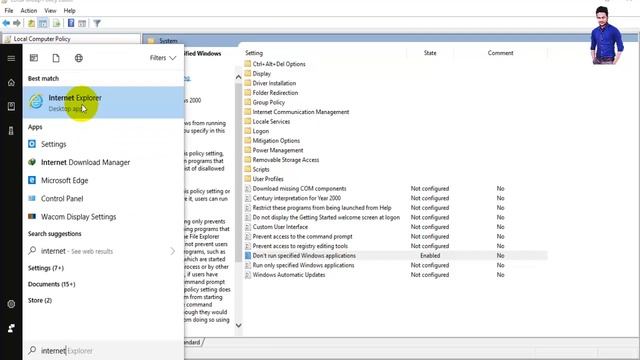
Task: Open the hamburger menu in the Start panel
Action: (11, 58)
